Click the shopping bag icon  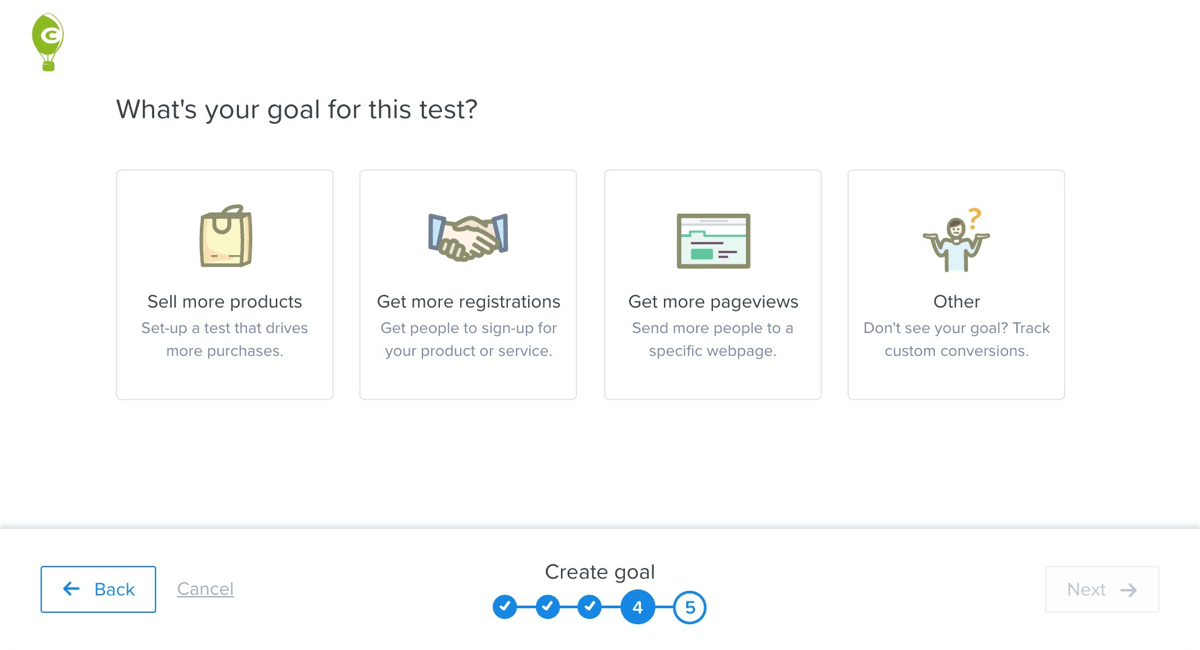[x=225, y=237]
